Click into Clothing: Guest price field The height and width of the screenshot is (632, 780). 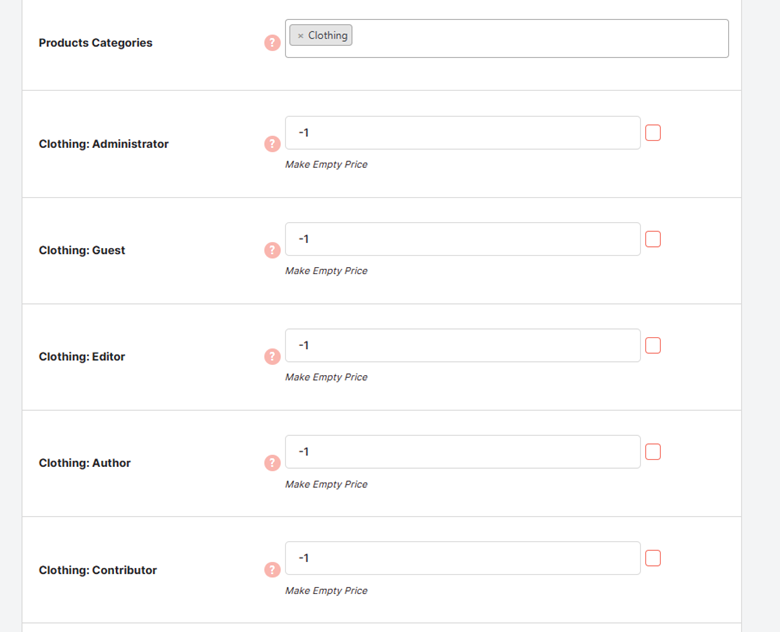tap(463, 239)
